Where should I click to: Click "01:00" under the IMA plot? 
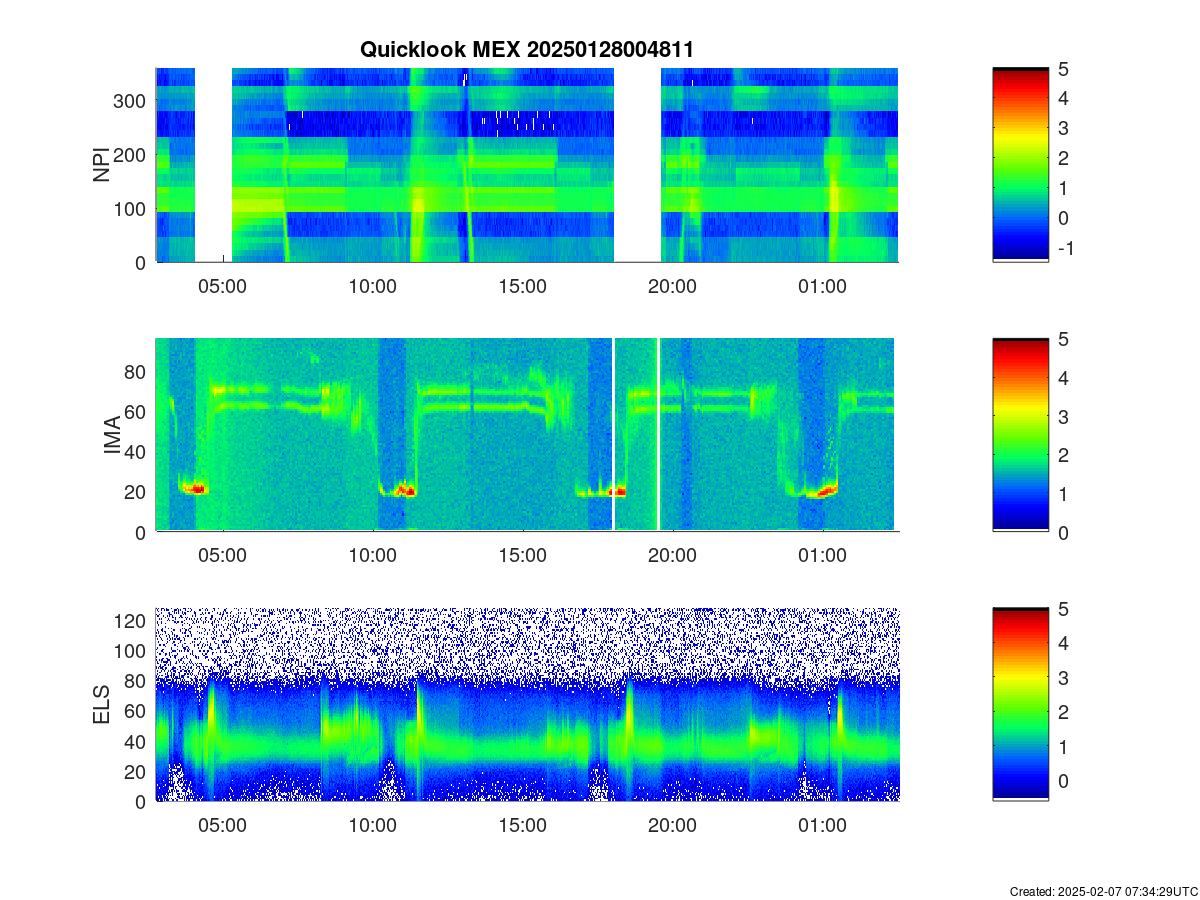(x=822, y=556)
